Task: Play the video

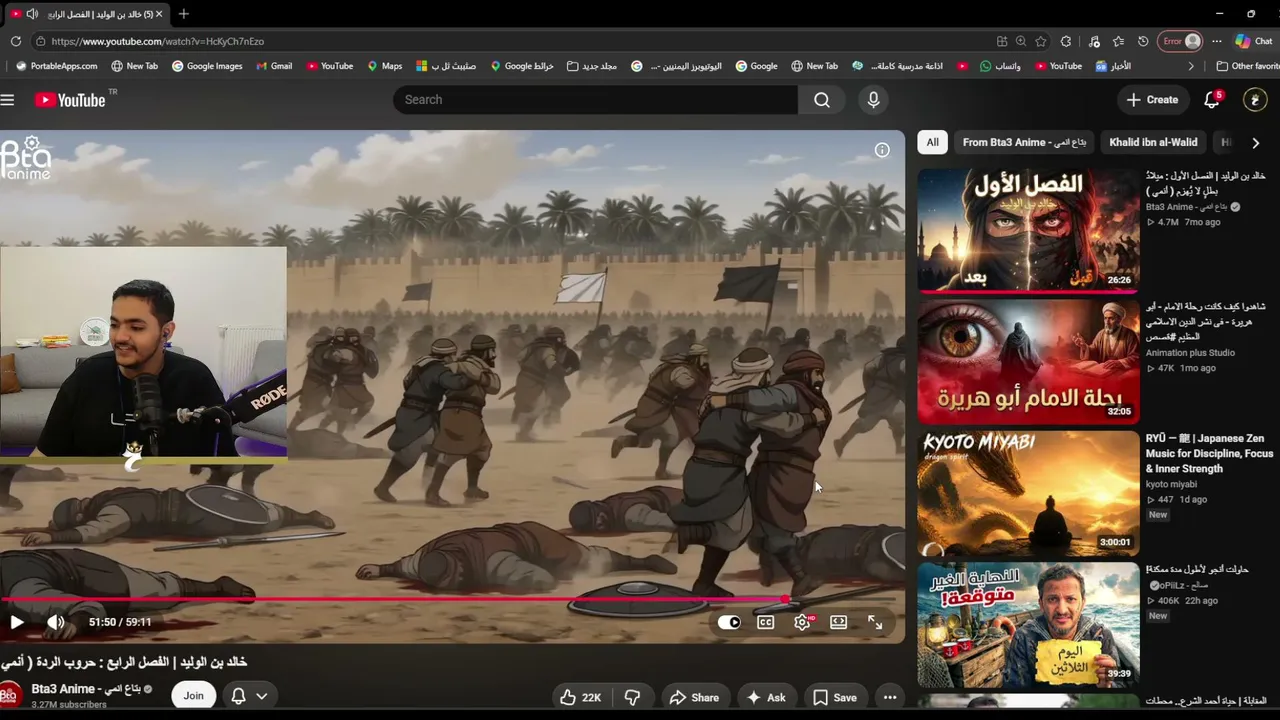Action: [17, 622]
